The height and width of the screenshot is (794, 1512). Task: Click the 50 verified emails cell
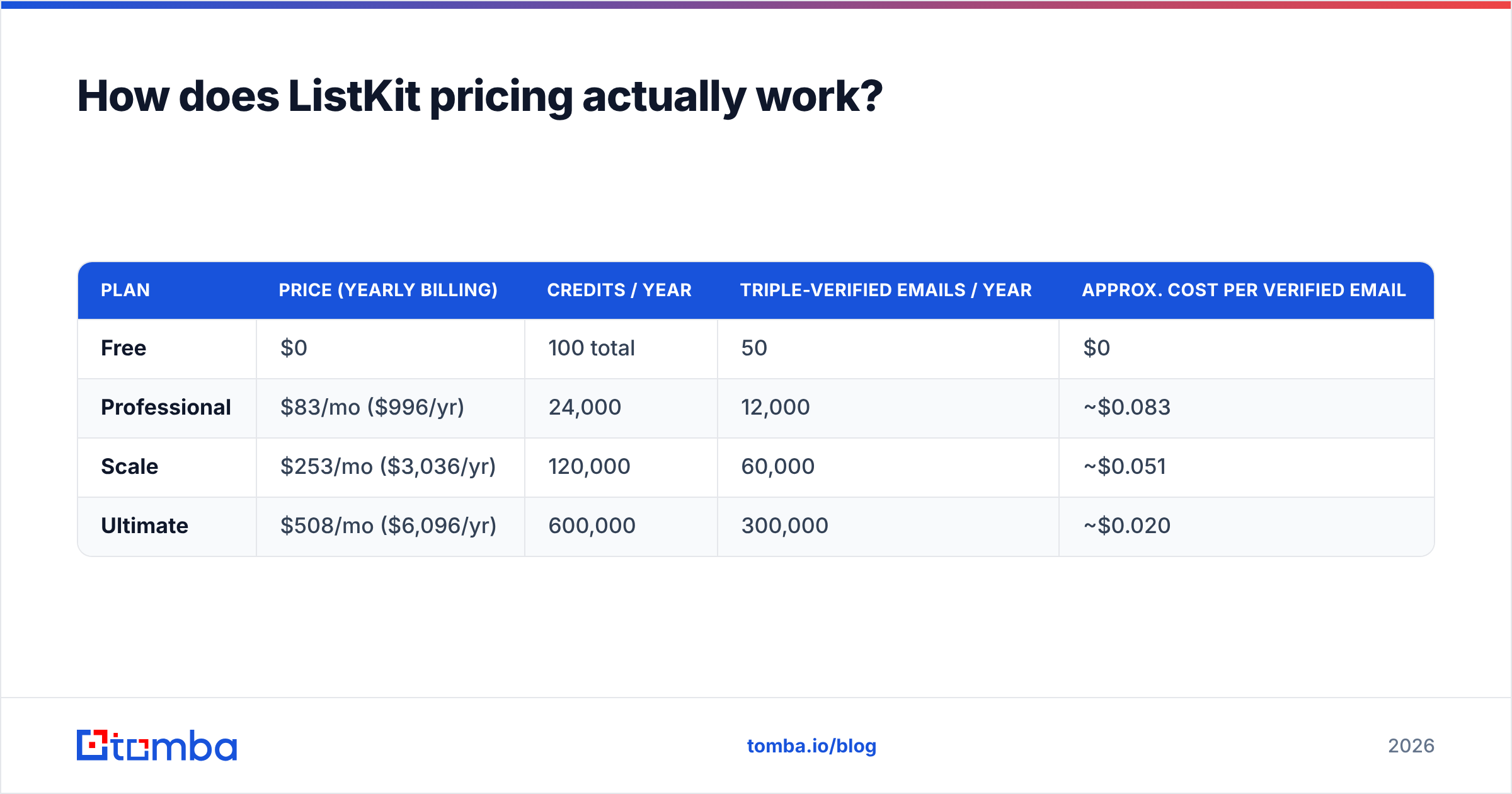(x=888, y=348)
